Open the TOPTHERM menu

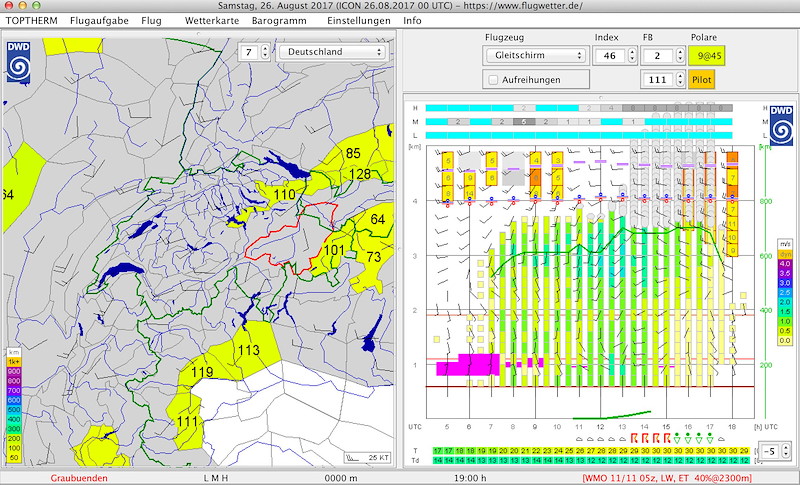(x=32, y=21)
